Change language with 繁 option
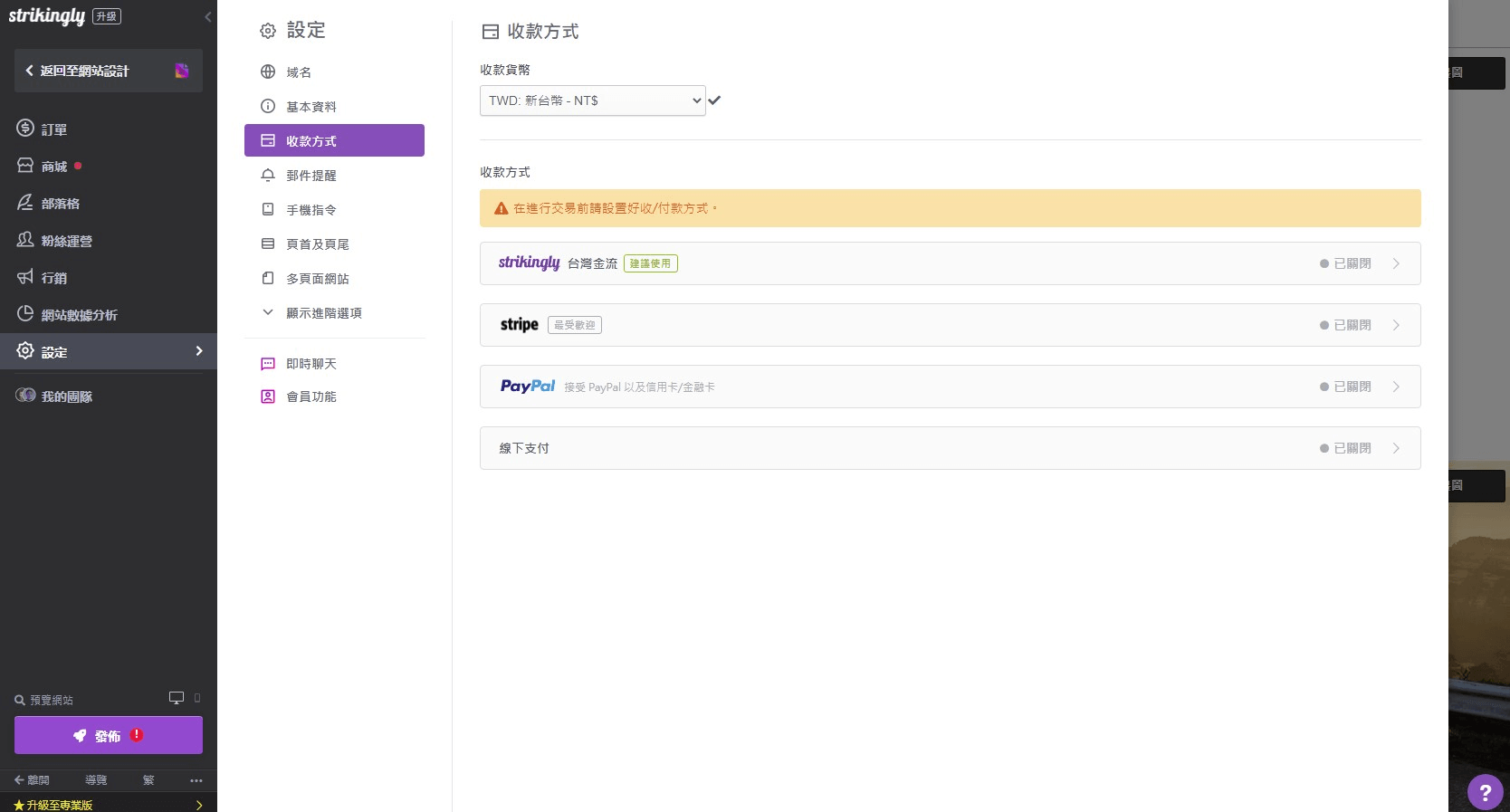 (x=148, y=780)
